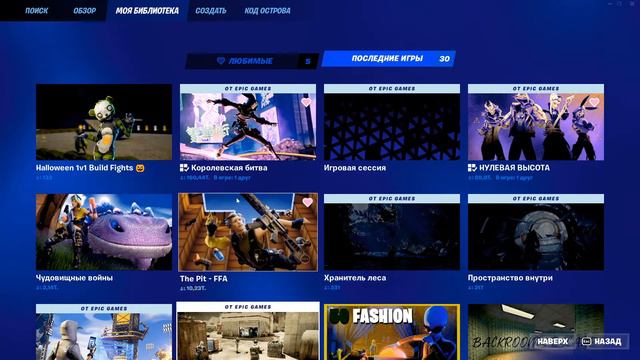Open the Игровая сессия card
The width and height of the screenshot is (640, 360).
click(392, 122)
